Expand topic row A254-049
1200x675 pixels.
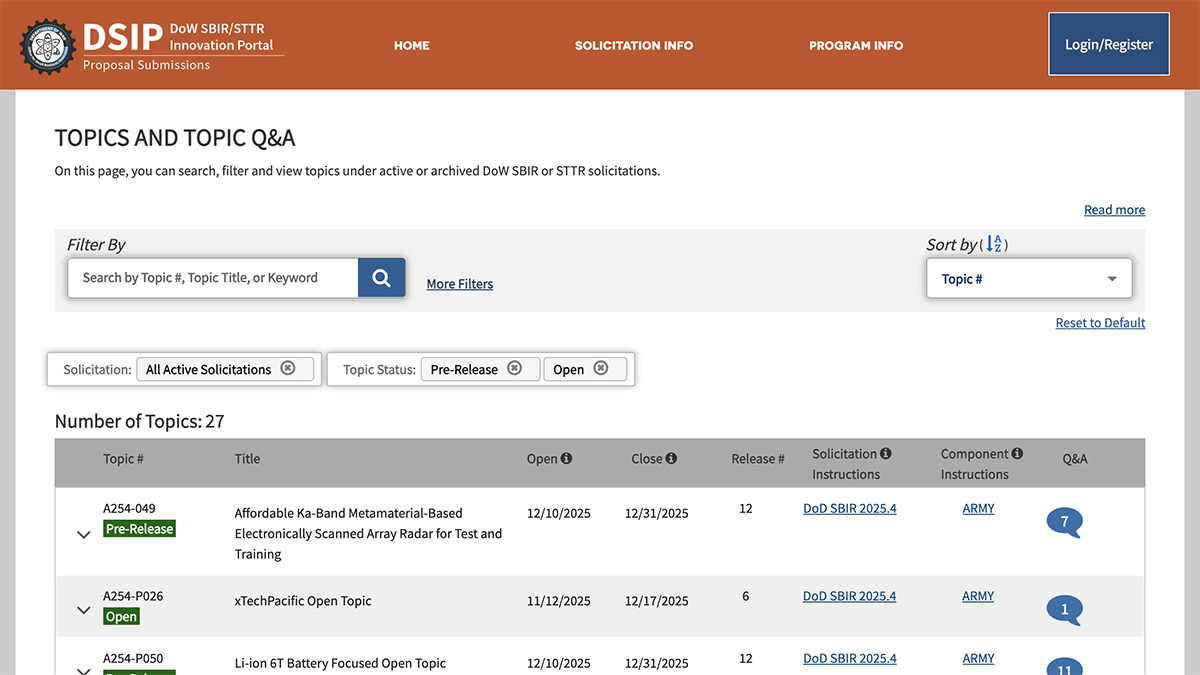84,535
